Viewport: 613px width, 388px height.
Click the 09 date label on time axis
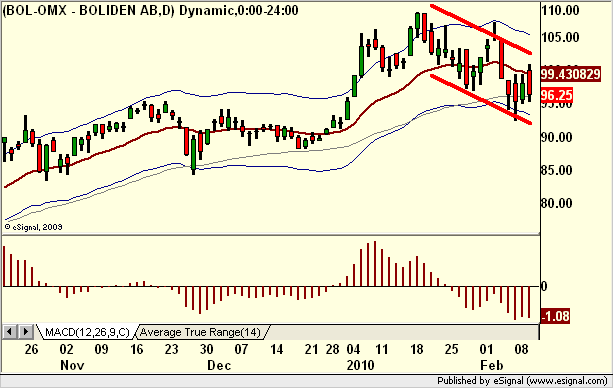pyautogui.click(x=101, y=349)
